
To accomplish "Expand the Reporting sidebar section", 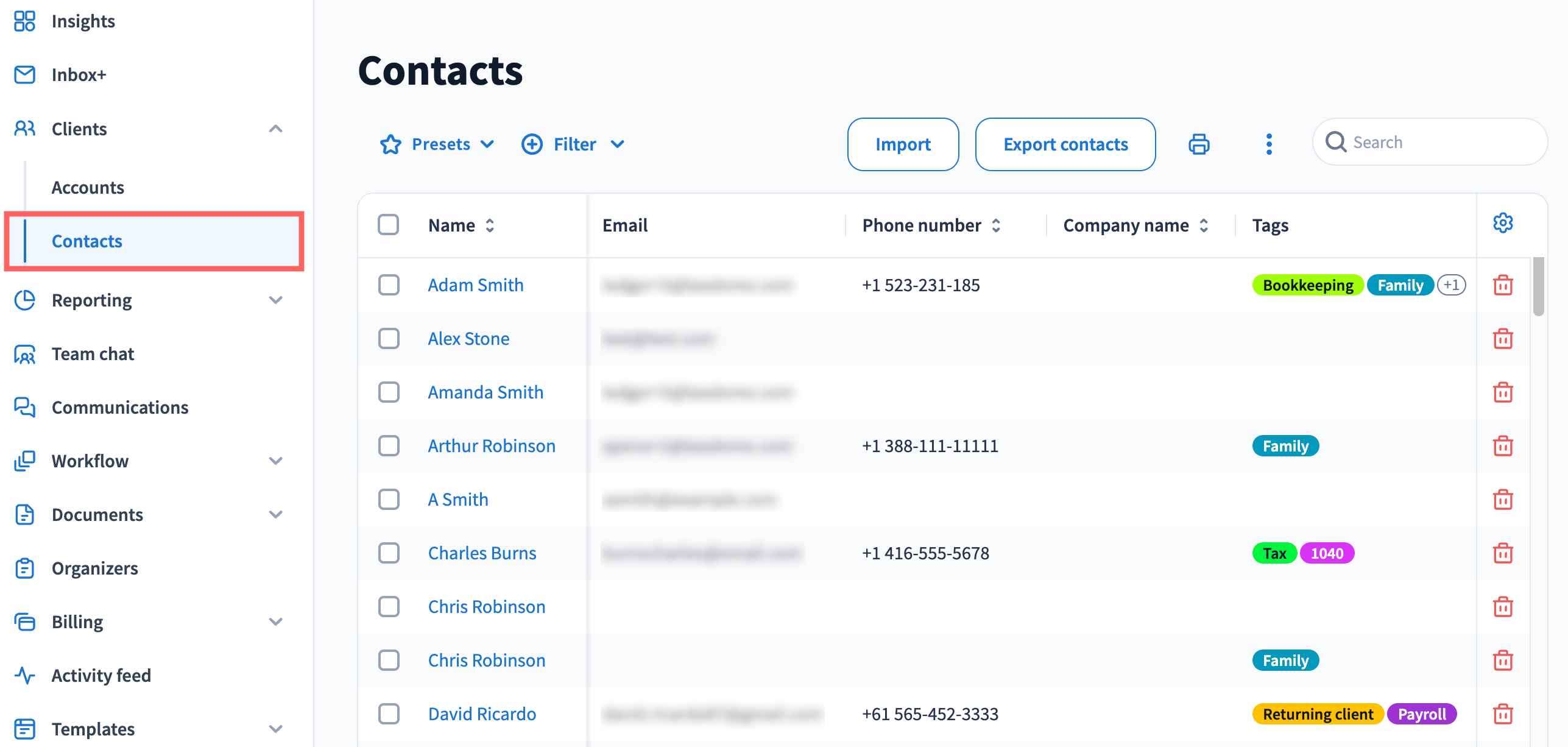I will point(275,300).
